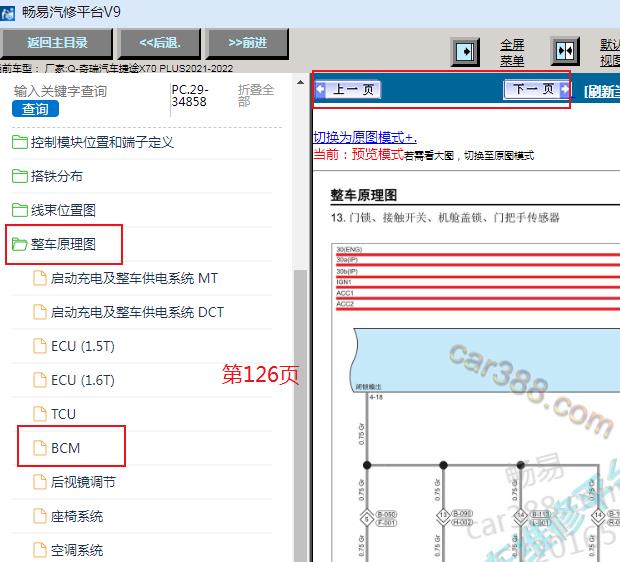
Task: Click the fullscreen arrow panel icon
Action: [x=465, y=51]
